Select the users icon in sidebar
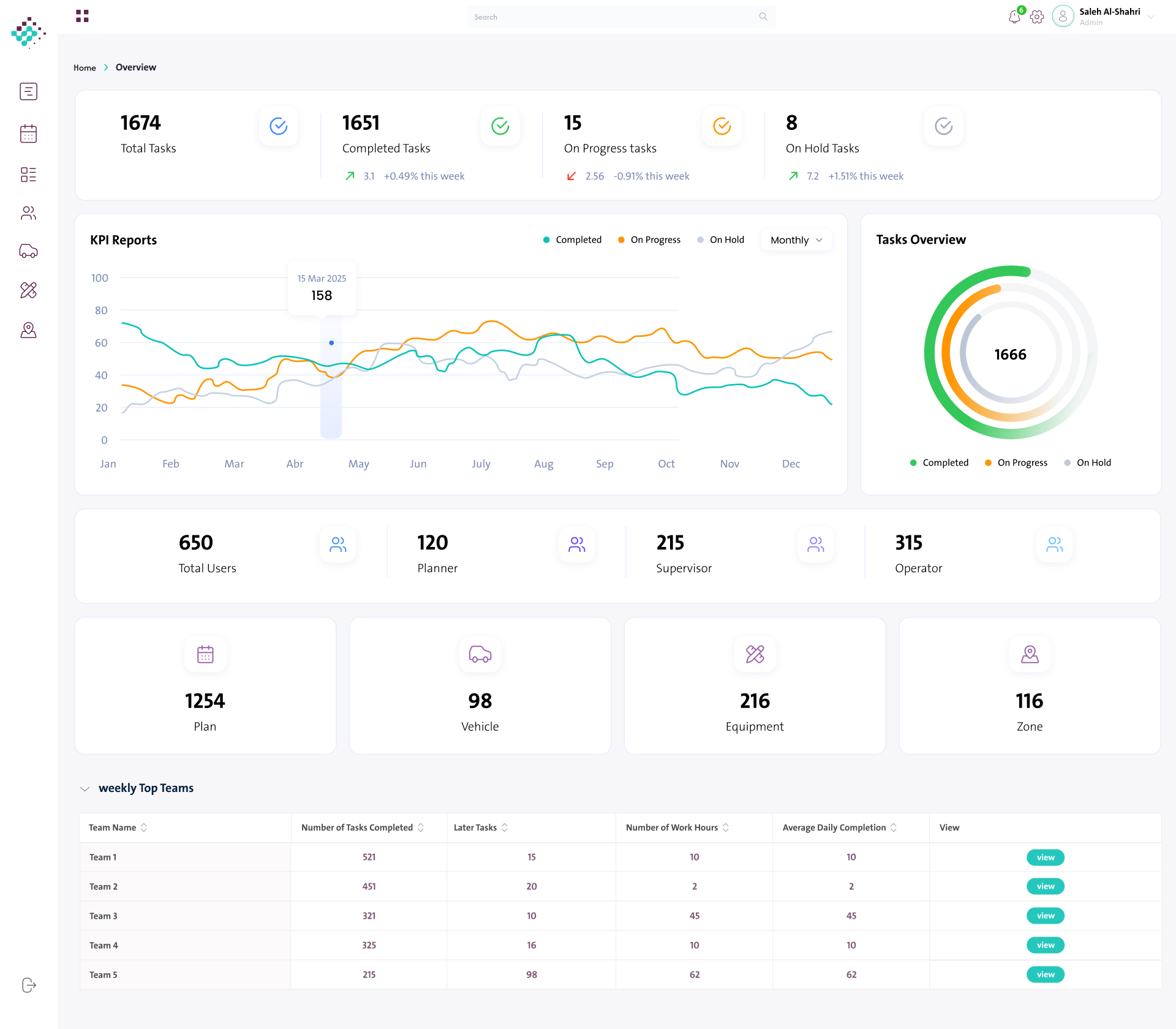This screenshot has width=1176, height=1029. [28, 213]
